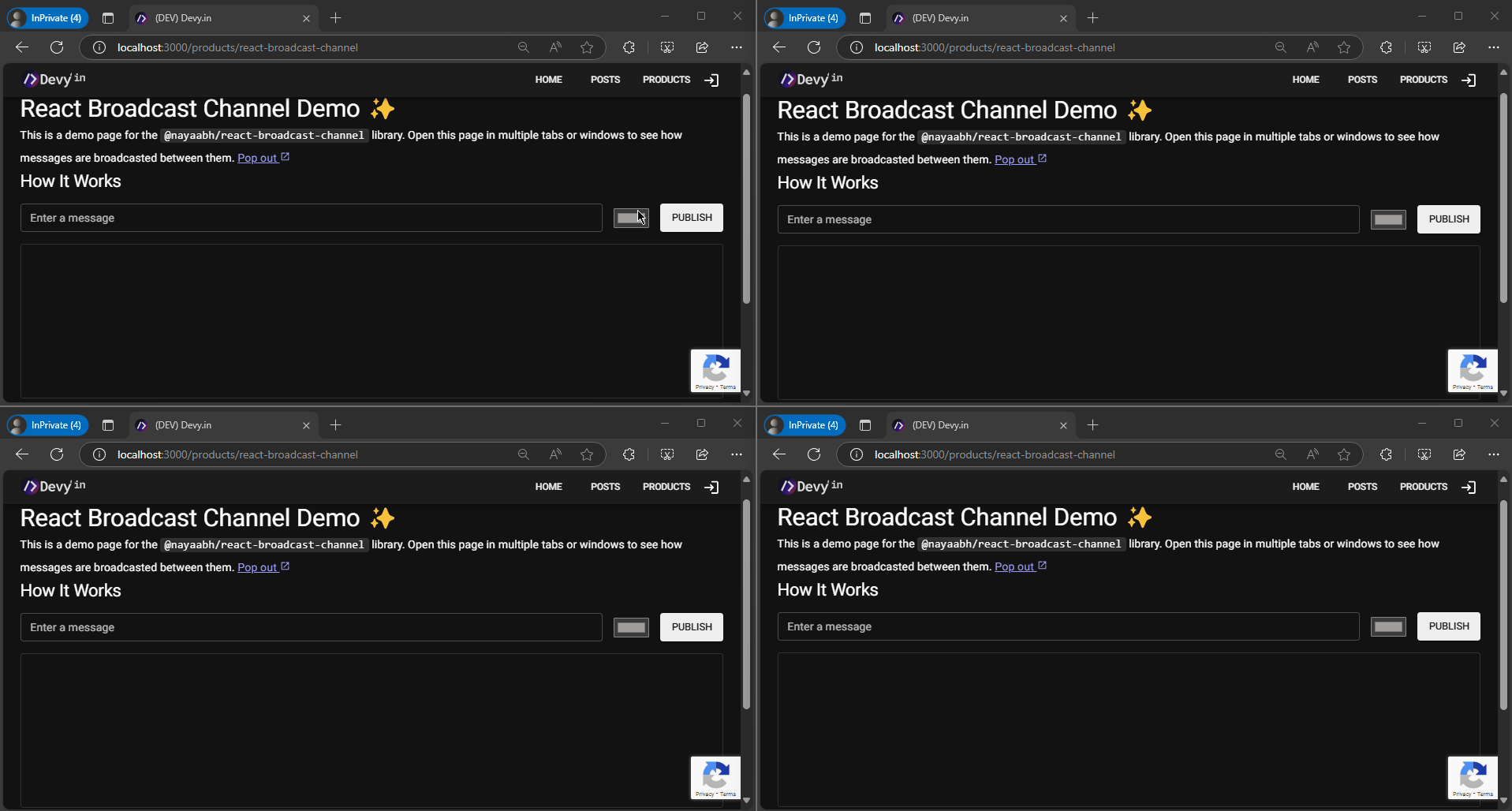1512x811 pixels.
Task: Click the Devy.in logo in bottom-right window
Action: click(x=811, y=486)
